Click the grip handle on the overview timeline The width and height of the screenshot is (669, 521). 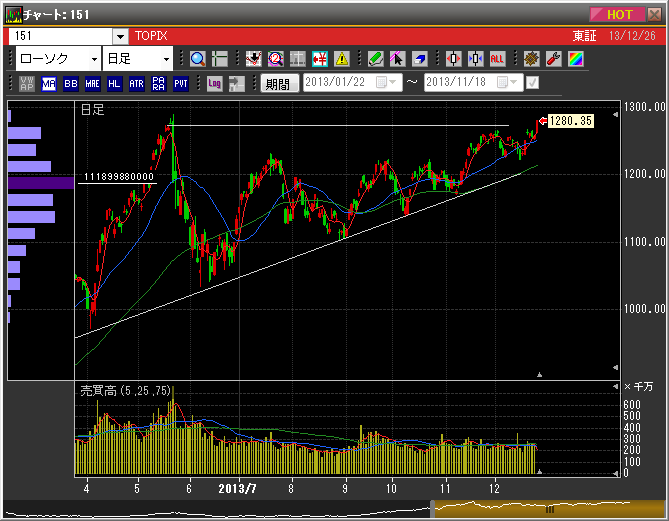tap(550, 509)
